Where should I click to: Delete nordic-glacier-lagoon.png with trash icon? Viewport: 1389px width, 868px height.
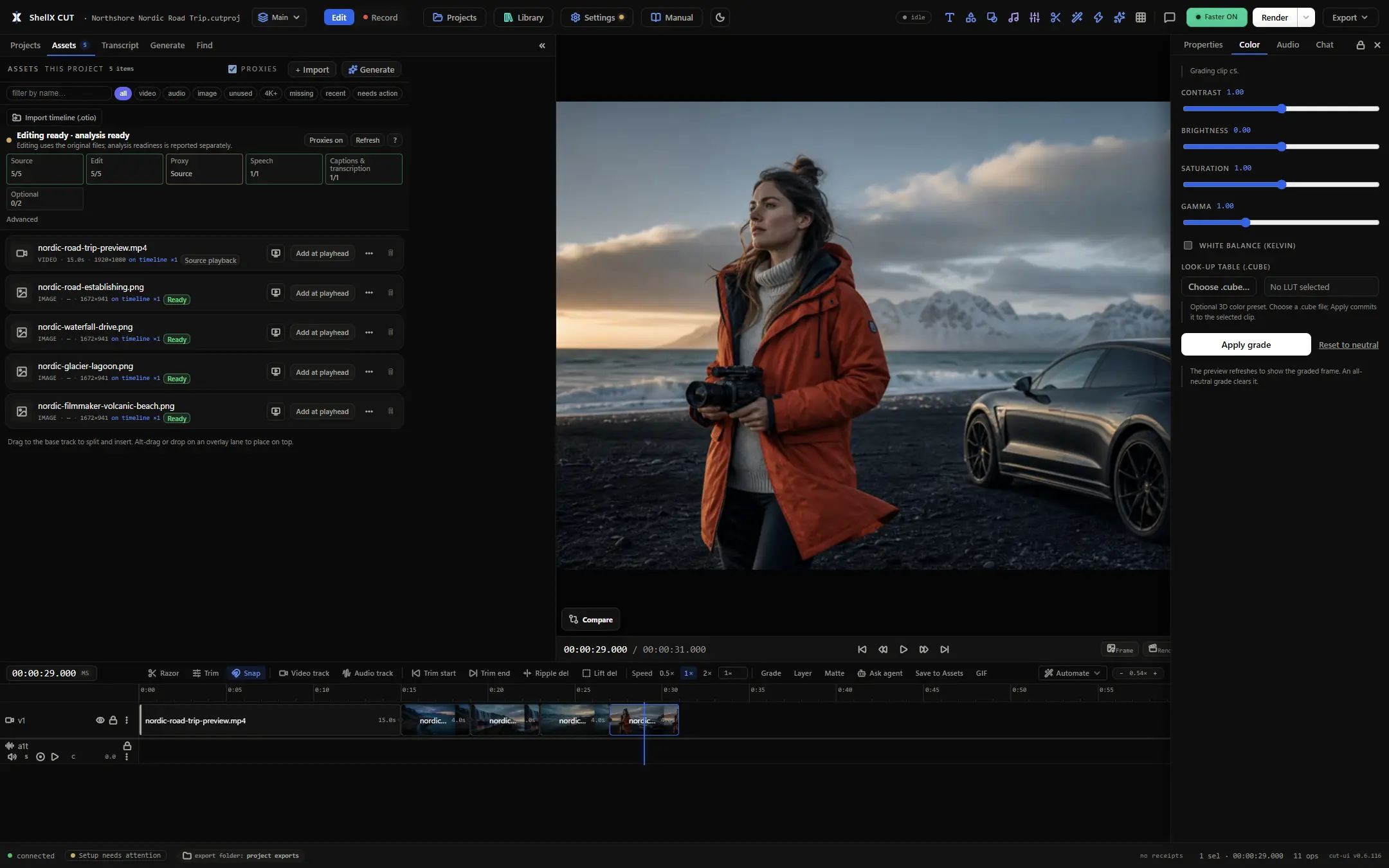tap(390, 372)
